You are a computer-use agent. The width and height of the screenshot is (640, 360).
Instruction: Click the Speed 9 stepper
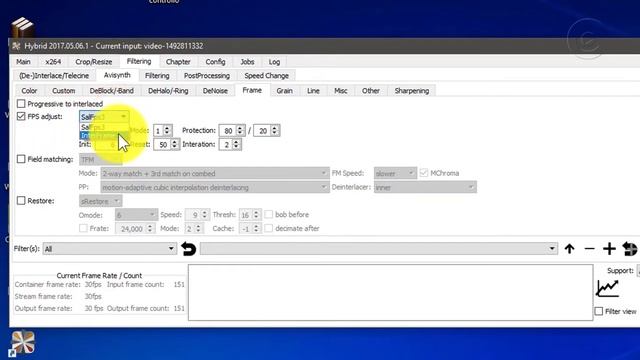(x=198, y=215)
